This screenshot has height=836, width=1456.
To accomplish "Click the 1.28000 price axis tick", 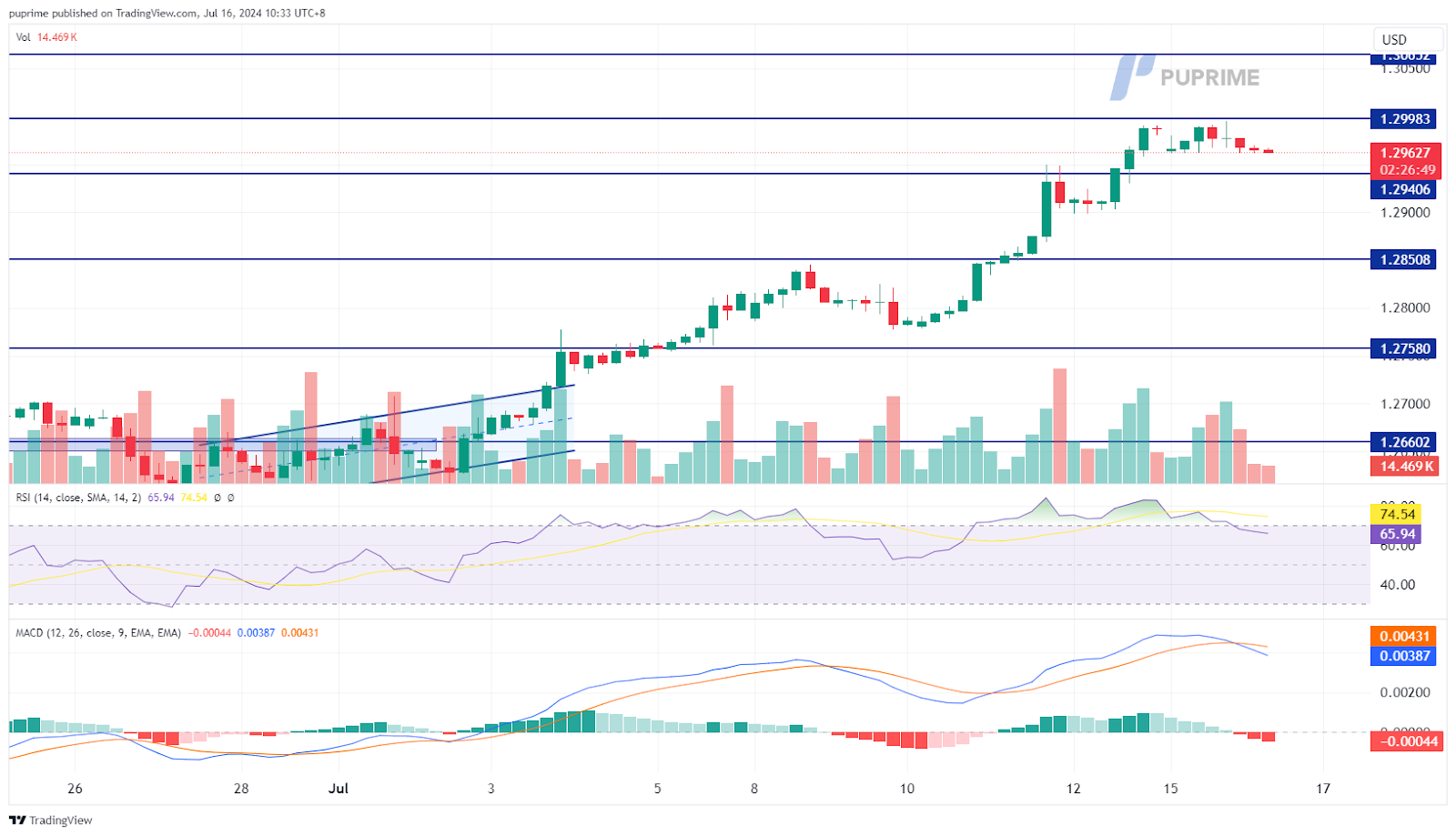I will pos(1405,307).
